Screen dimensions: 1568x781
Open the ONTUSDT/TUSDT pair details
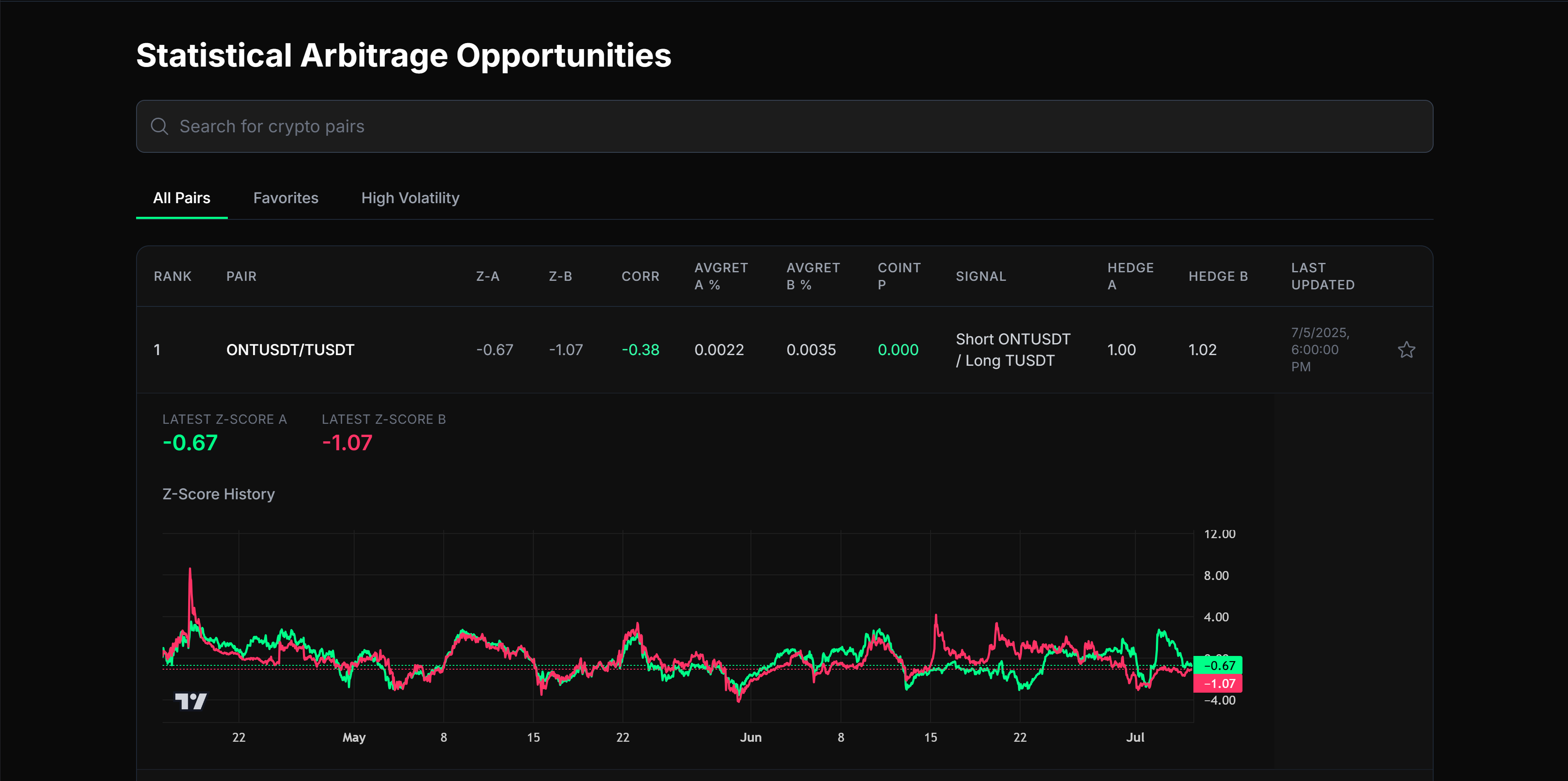click(291, 350)
